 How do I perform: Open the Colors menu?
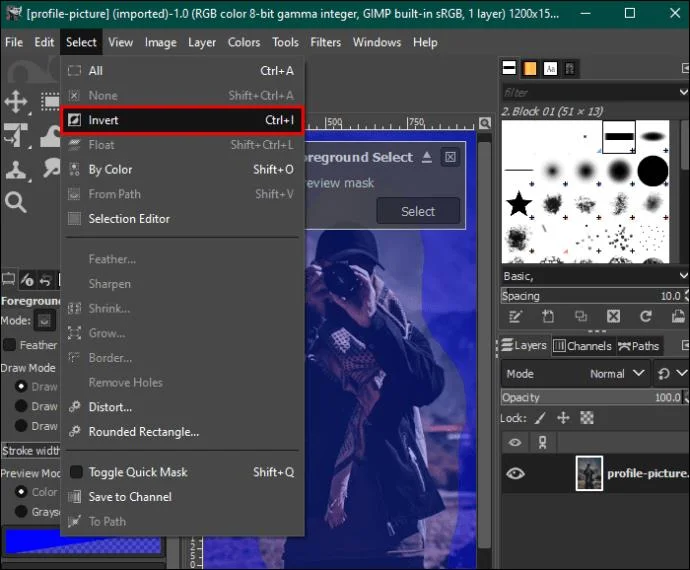point(244,42)
